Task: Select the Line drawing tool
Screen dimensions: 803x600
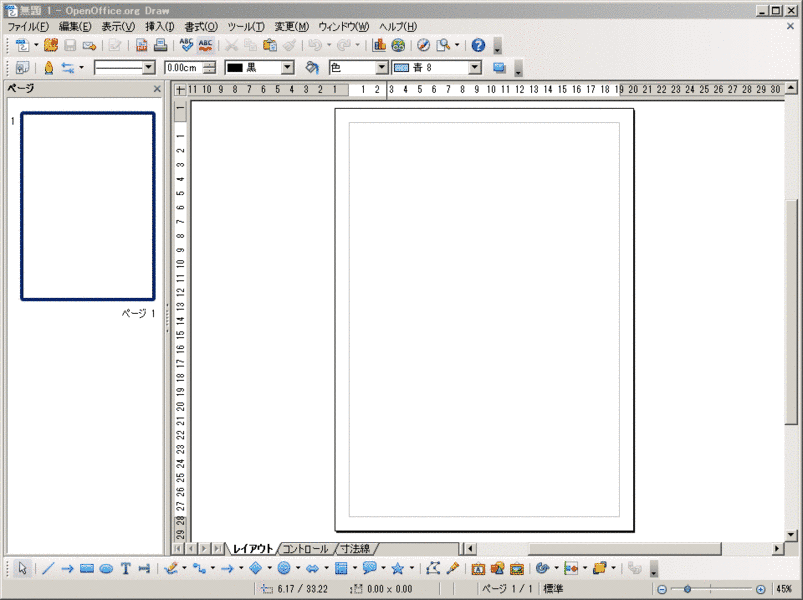Action: coord(48,568)
